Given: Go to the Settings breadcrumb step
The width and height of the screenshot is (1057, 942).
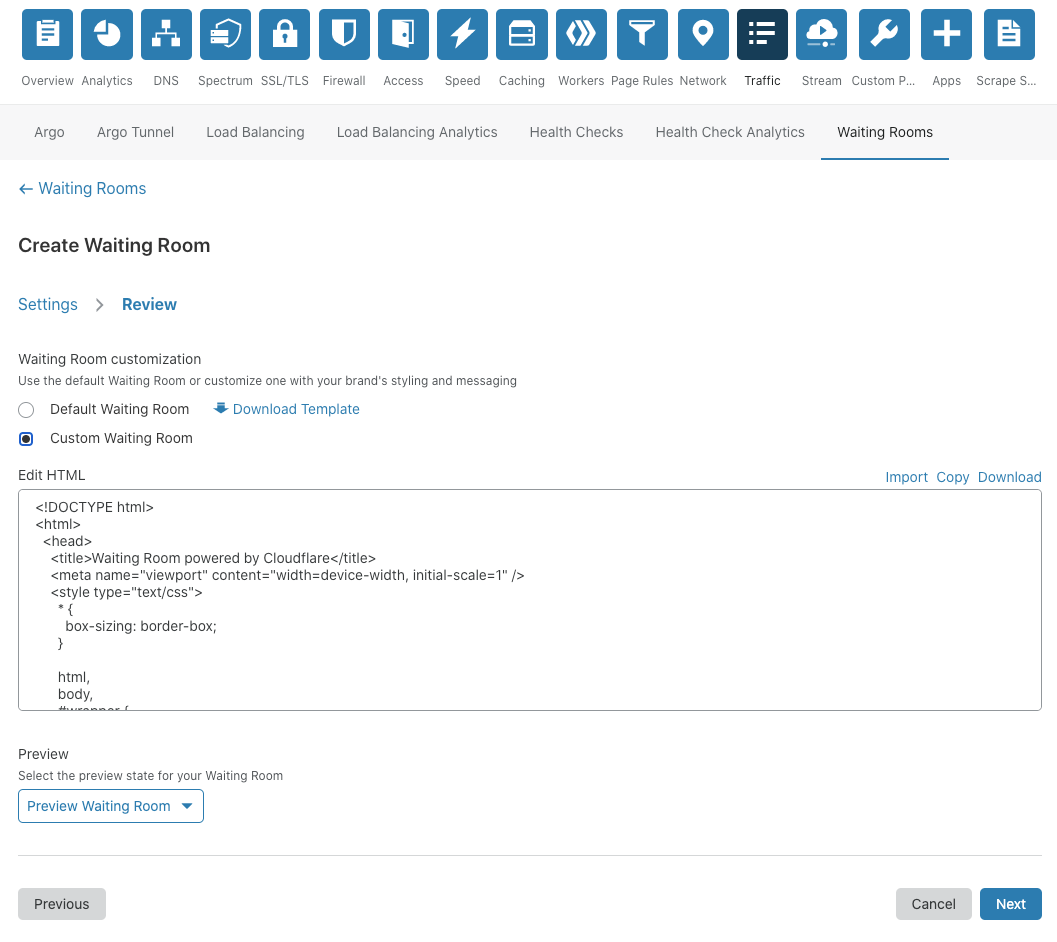Looking at the screenshot, I should pos(48,305).
